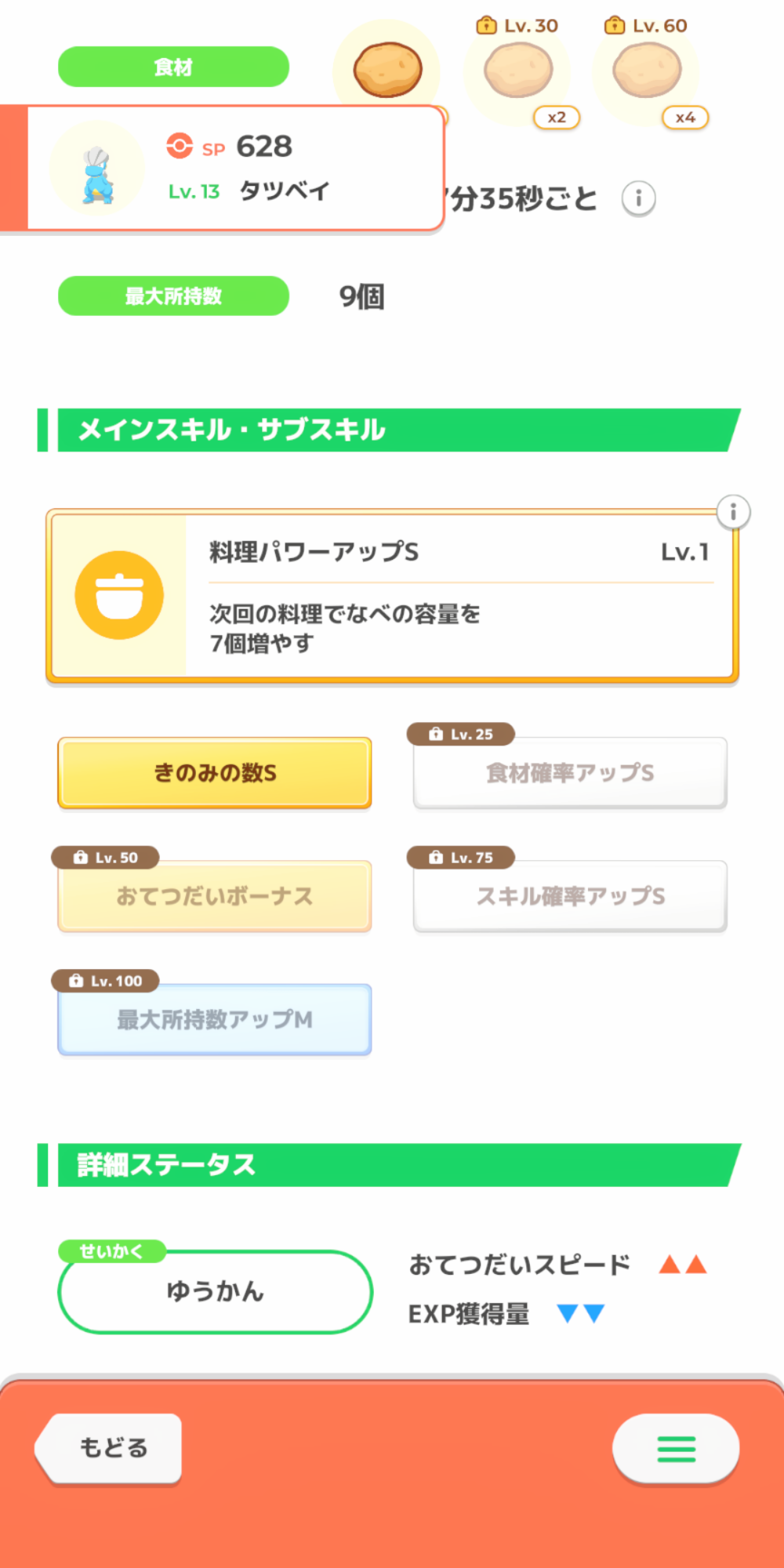Viewport: 784px width, 1568px height.
Task: Tap the 料理パワーアップS main skill title
Action: pyautogui.click(x=314, y=552)
